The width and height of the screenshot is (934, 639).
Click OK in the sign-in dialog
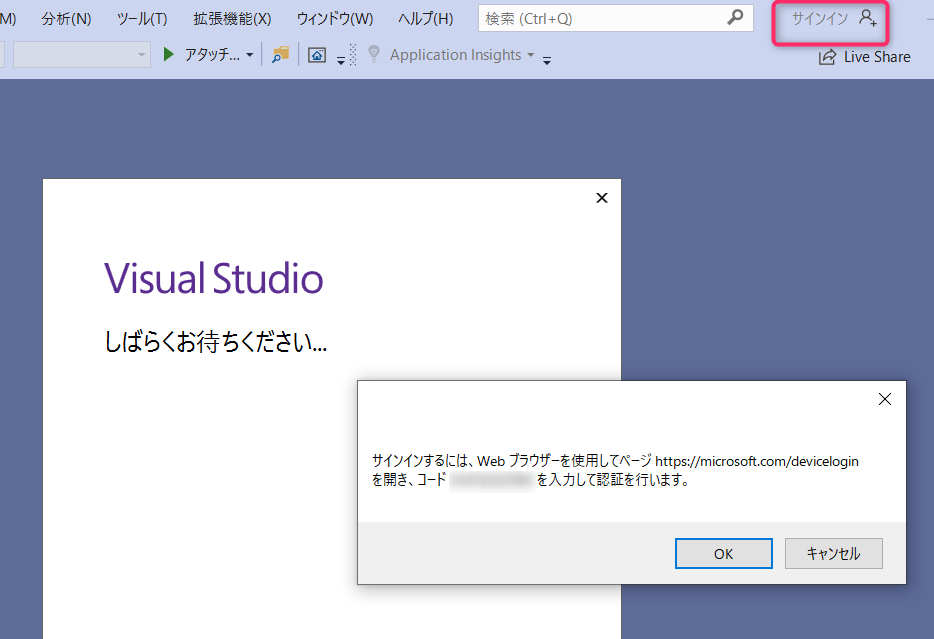point(724,554)
